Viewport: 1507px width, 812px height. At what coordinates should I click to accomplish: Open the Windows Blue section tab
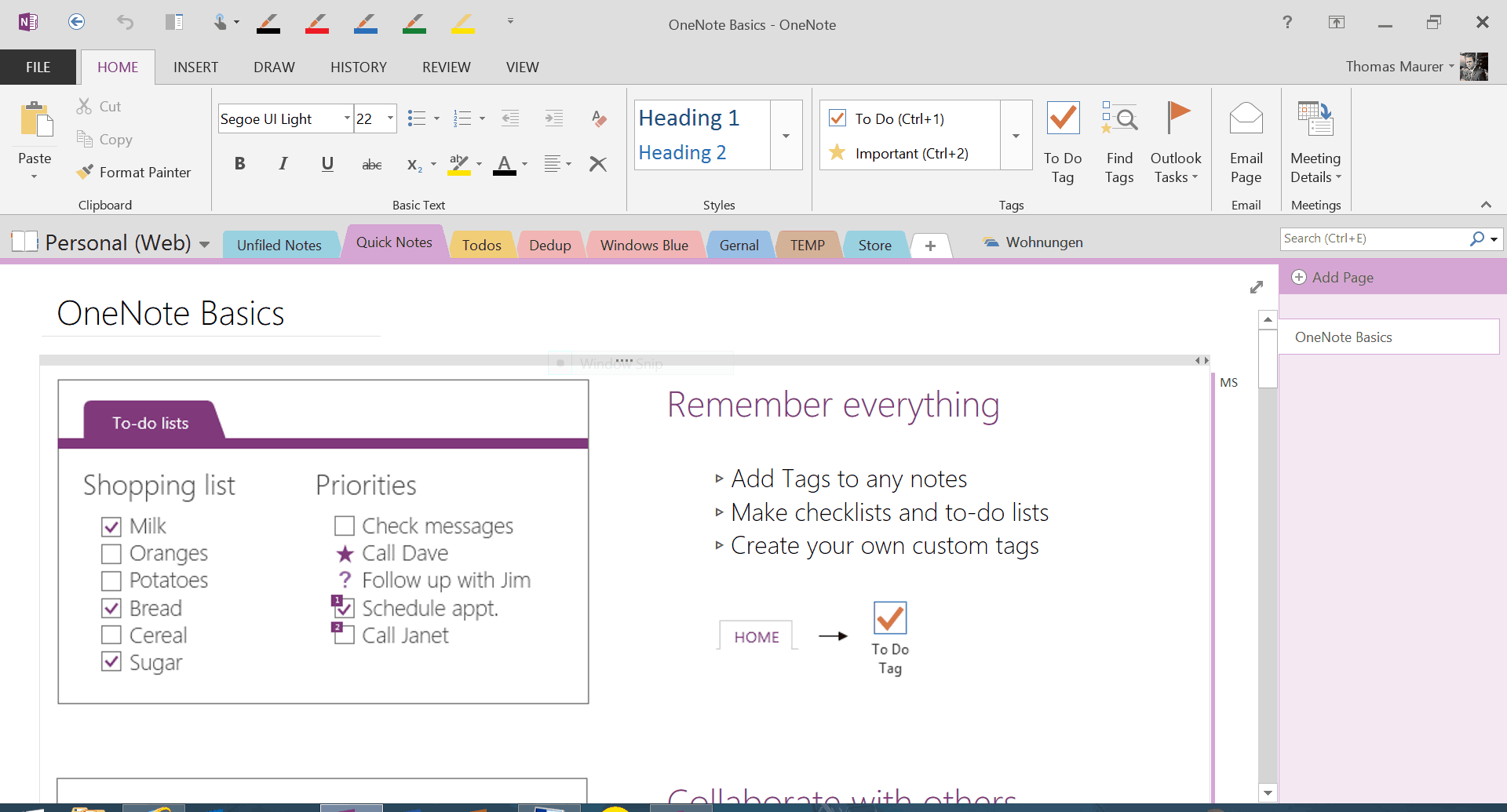point(644,246)
